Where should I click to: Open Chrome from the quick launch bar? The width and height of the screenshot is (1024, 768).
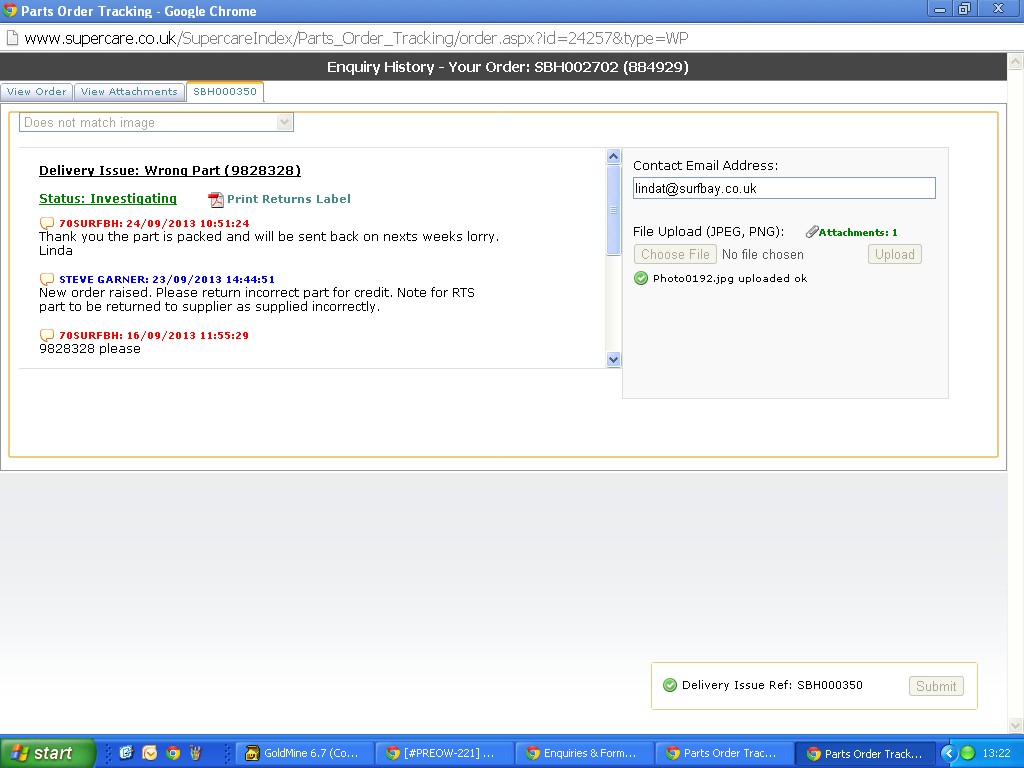(x=173, y=753)
